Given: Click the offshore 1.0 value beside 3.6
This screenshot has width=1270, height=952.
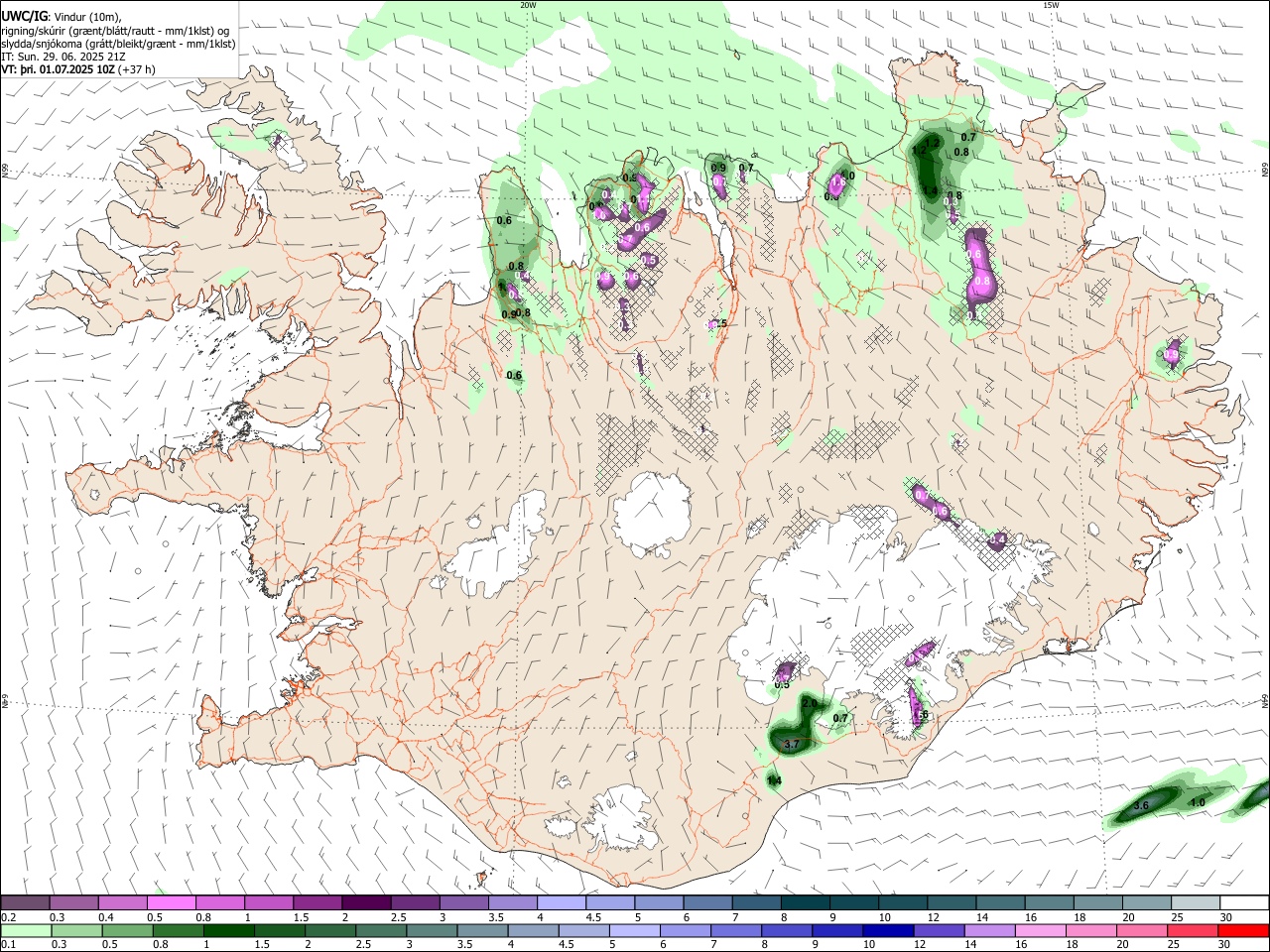Looking at the screenshot, I should coord(1198,802).
